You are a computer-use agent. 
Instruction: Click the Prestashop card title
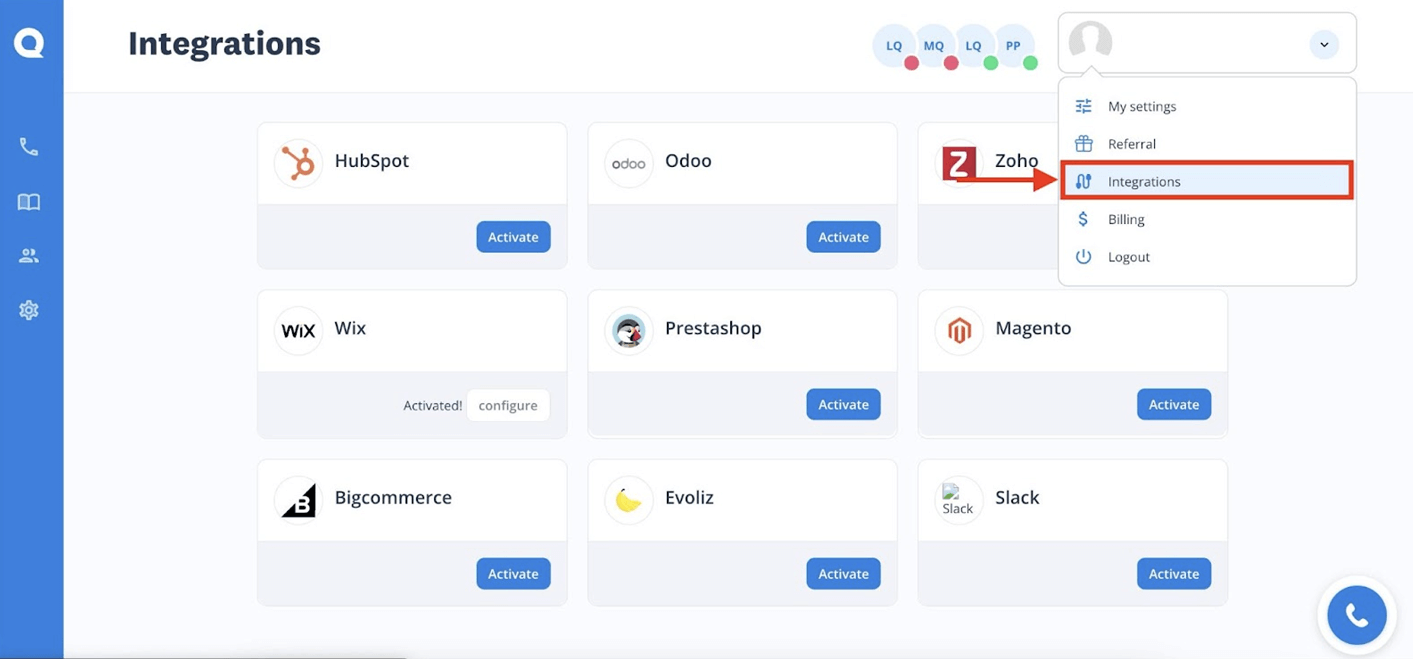[713, 329]
